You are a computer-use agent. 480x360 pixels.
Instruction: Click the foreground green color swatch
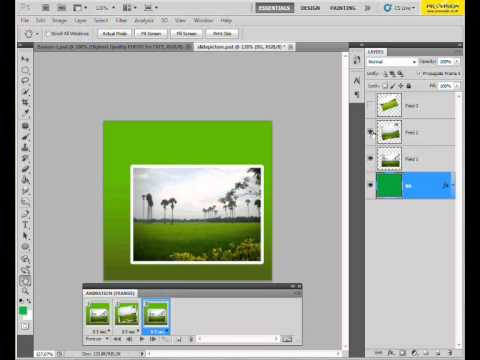click(x=23, y=311)
